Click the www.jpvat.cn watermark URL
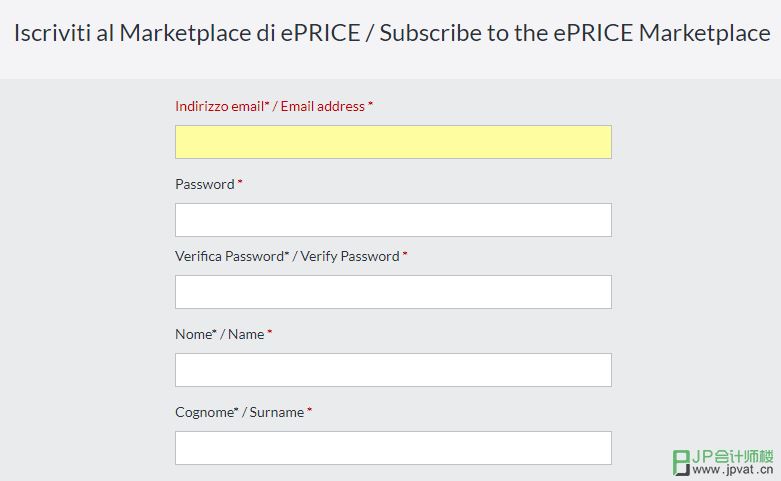The image size is (781, 481). [733, 469]
